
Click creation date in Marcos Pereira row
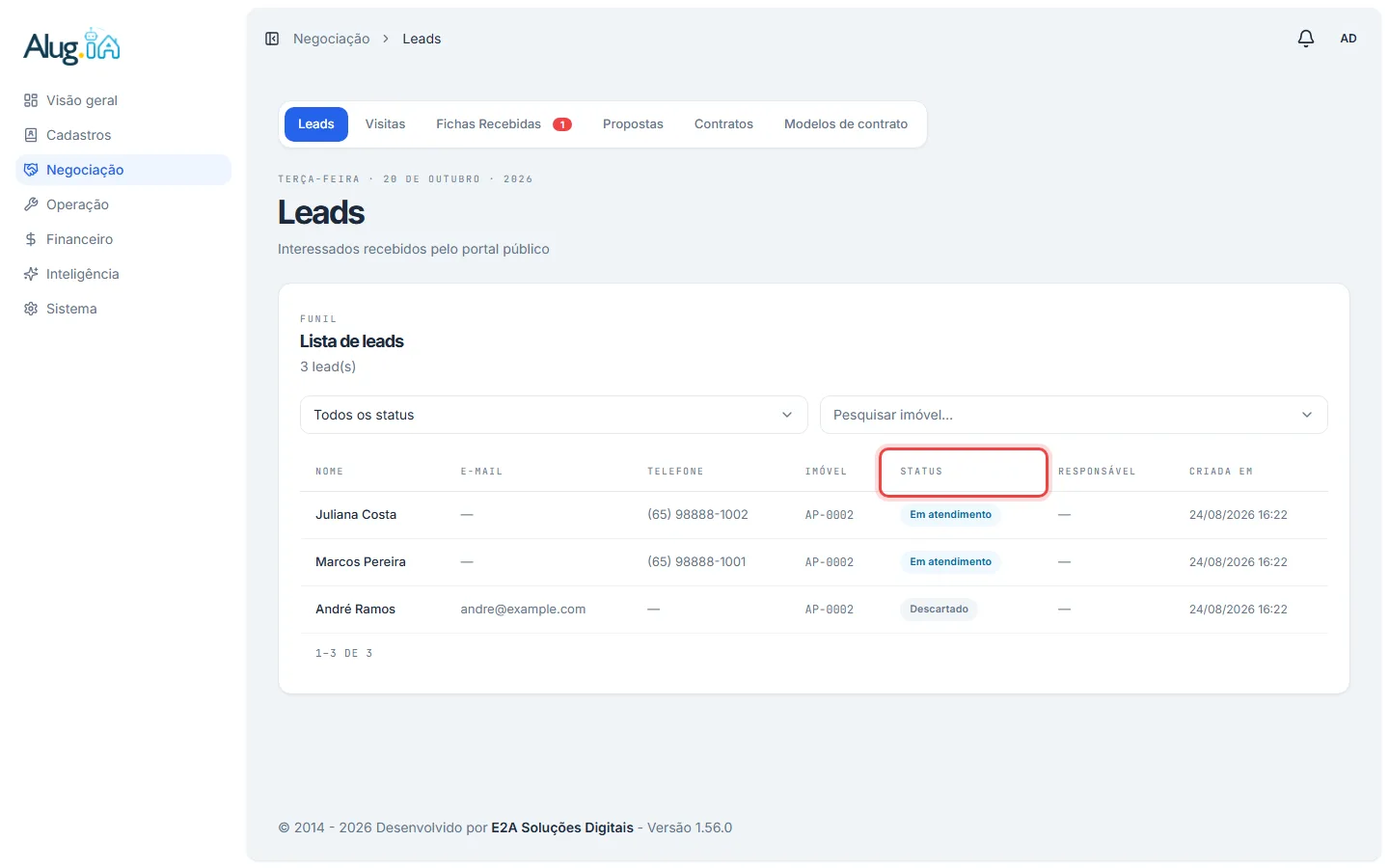[x=1238, y=562]
